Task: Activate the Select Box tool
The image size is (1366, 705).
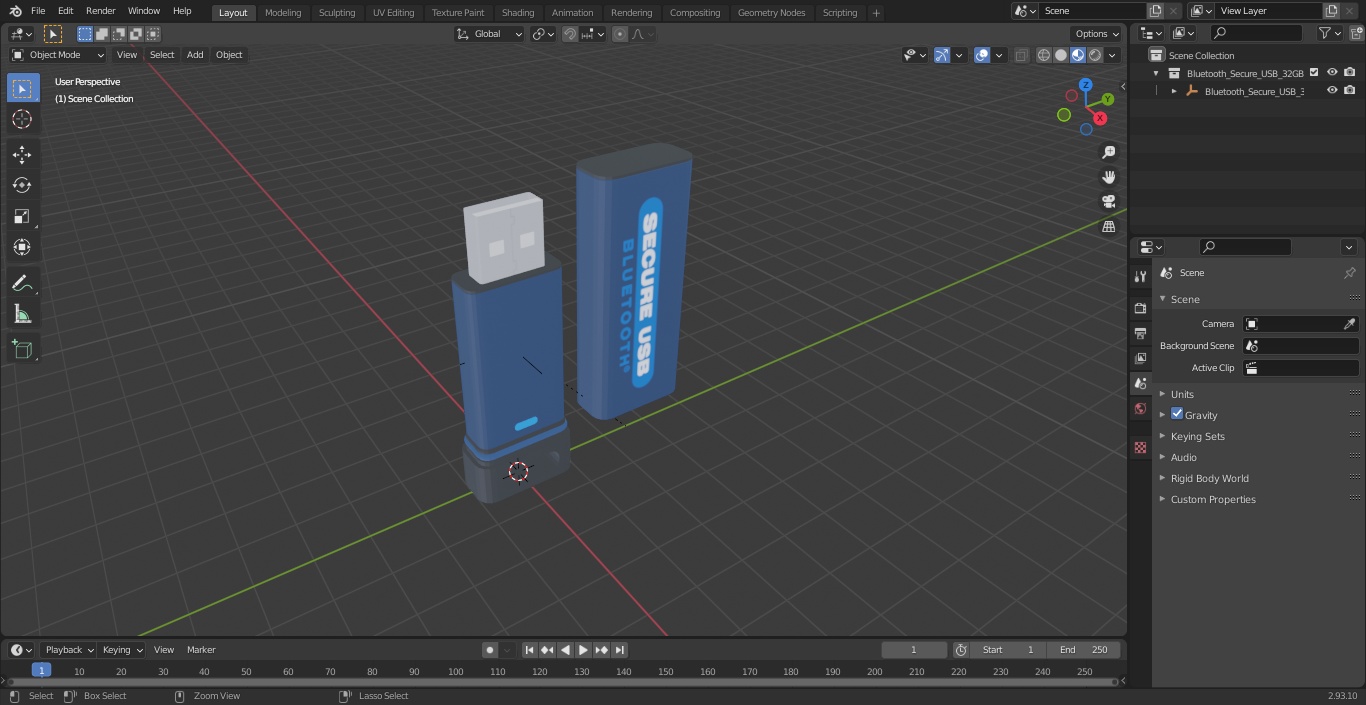Action: (x=22, y=88)
